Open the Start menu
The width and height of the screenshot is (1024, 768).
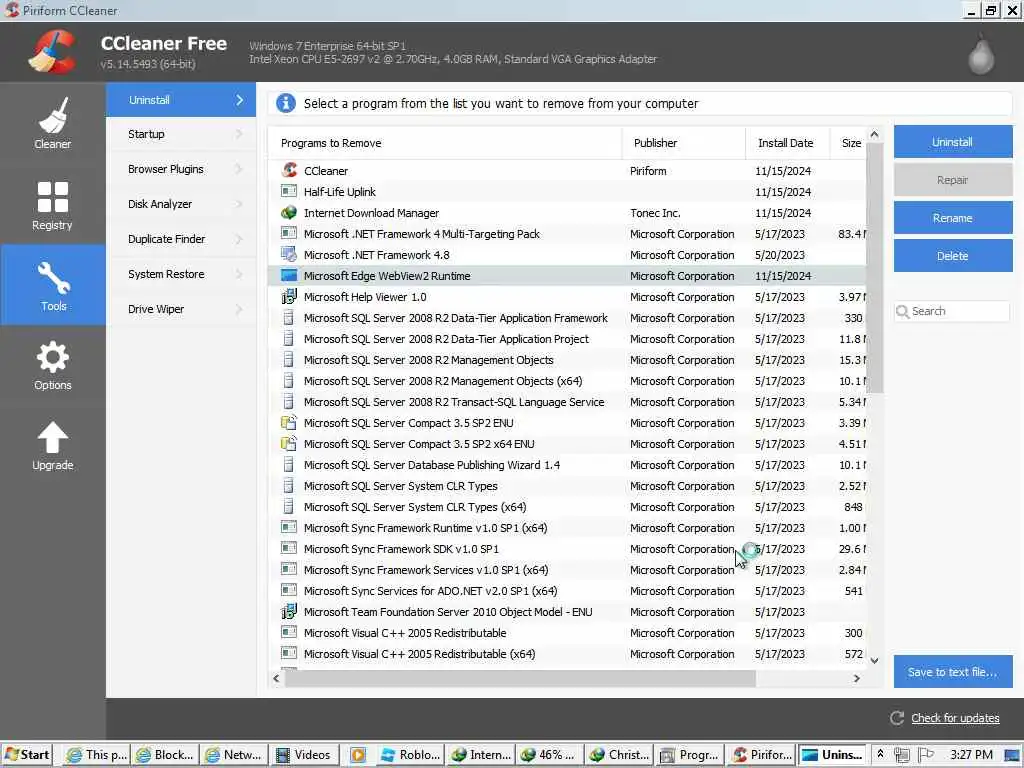[27, 755]
